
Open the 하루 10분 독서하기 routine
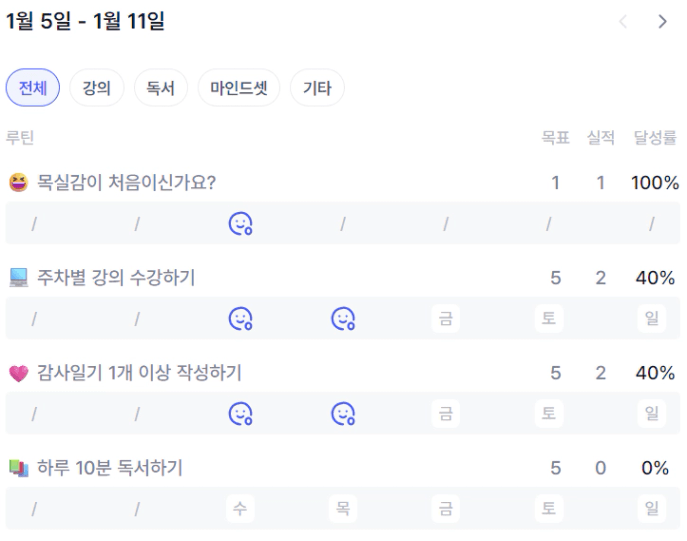click(x=110, y=468)
